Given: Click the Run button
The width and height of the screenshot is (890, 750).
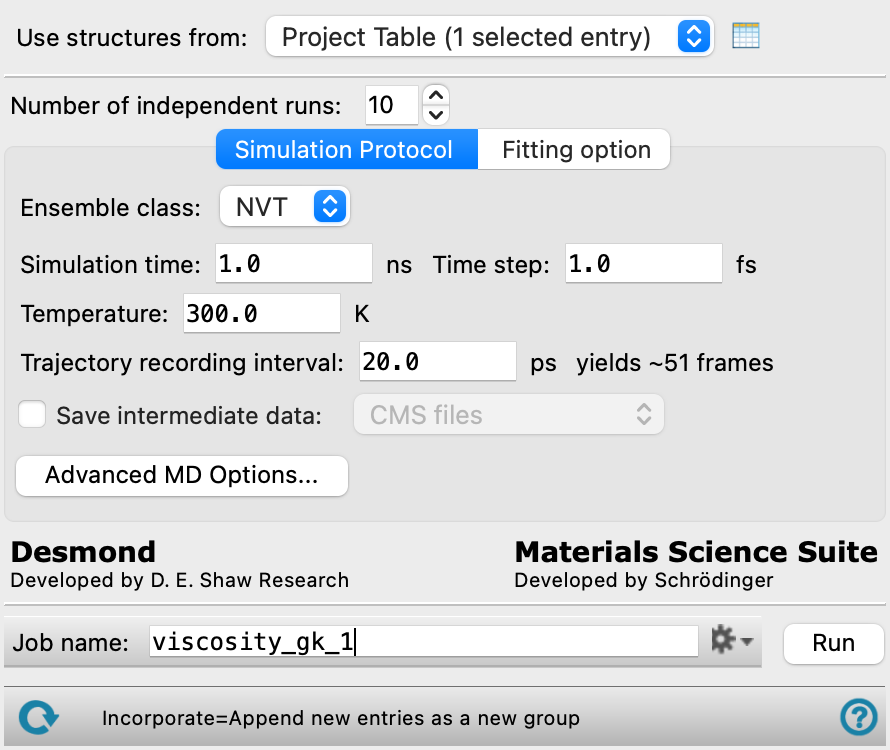Looking at the screenshot, I should 833,643.
